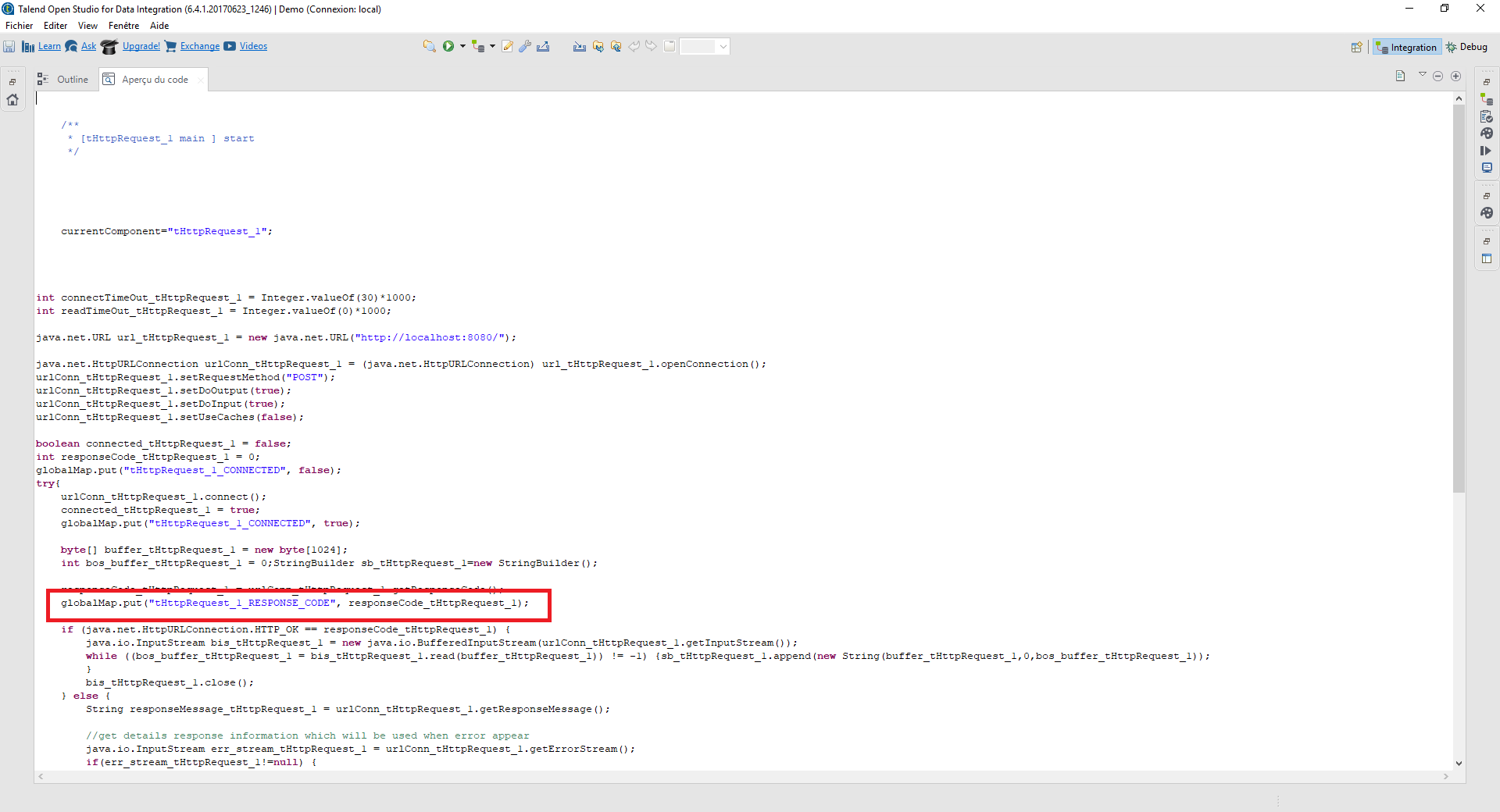Click the minus minimize view icon
1500x812 pixels.
point(1437,76)
